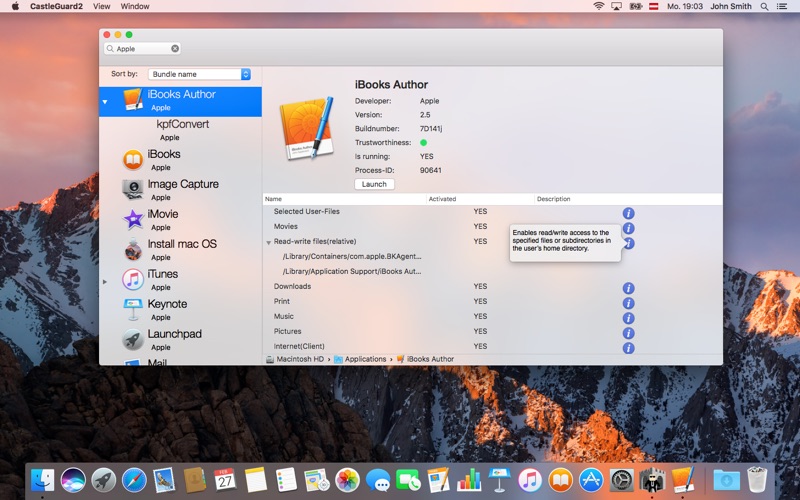Open the Window menu
800x500 pixels.
(135, 6)
